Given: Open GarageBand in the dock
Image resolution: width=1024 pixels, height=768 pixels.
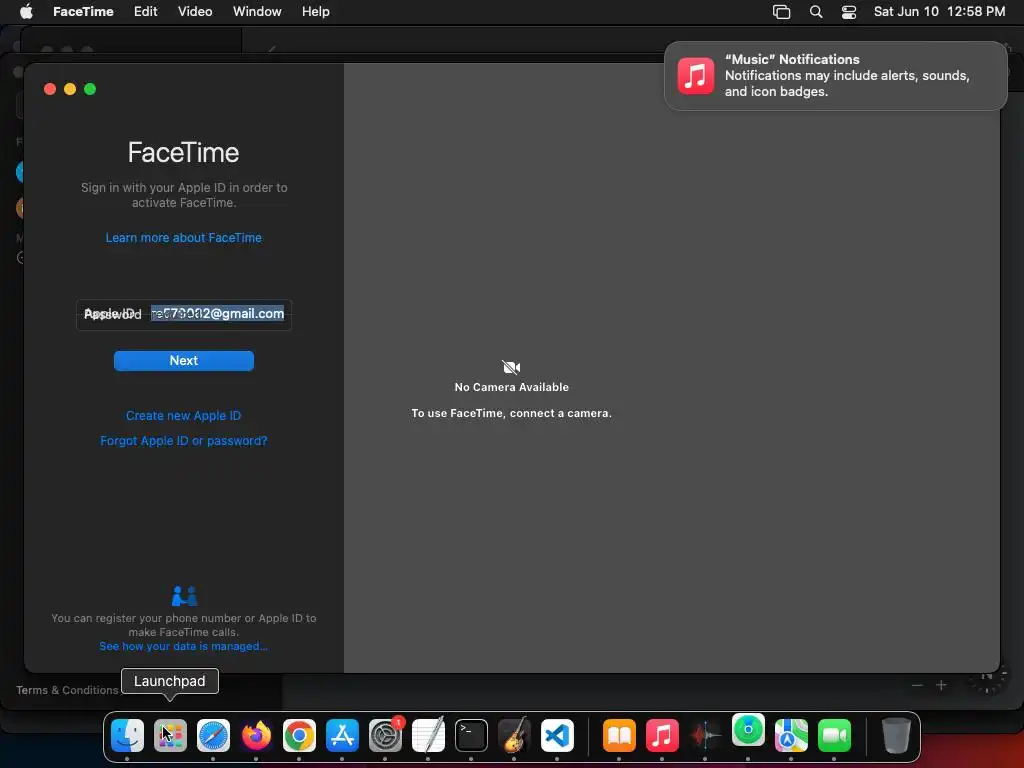Looking at the screenshot, I should (514, 735).
